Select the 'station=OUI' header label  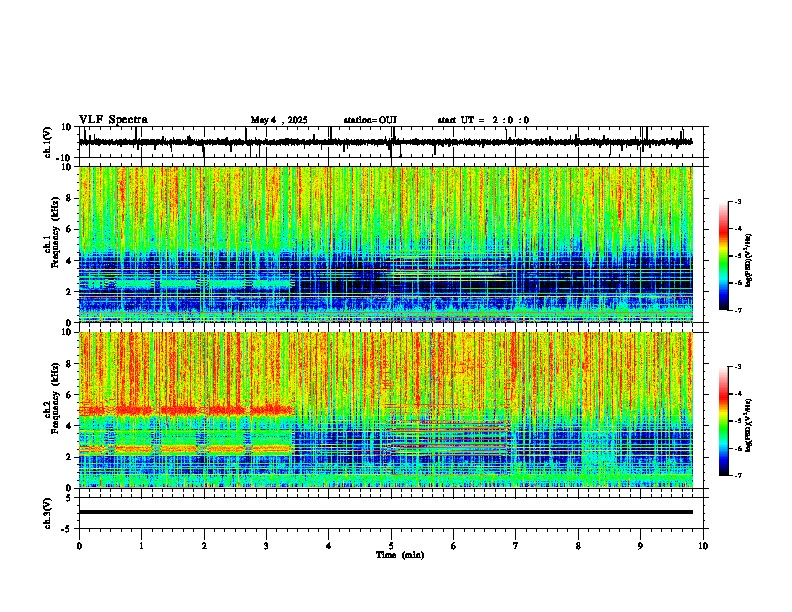point(370,120)
